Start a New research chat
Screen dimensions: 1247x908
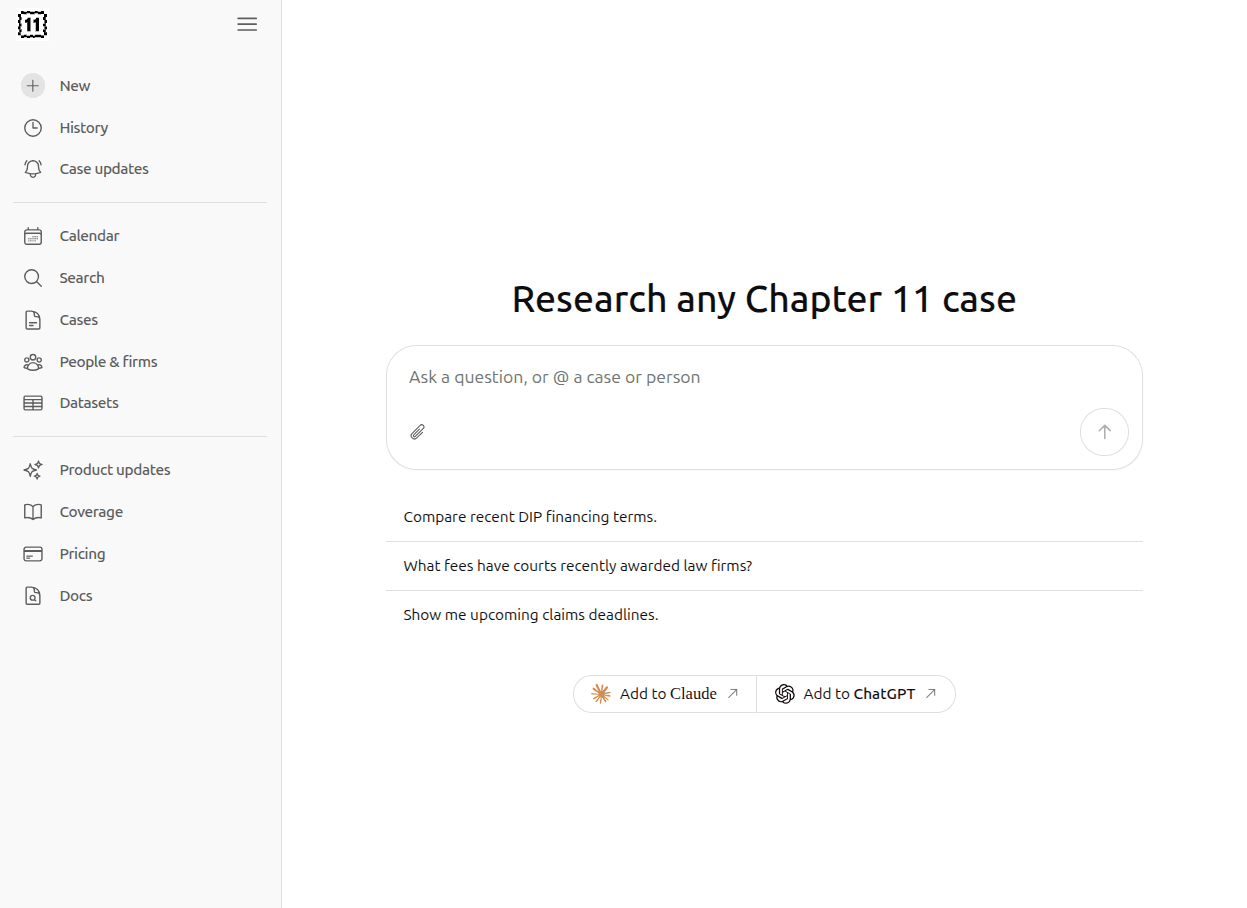pyautogui.click(x=75, y=86)
